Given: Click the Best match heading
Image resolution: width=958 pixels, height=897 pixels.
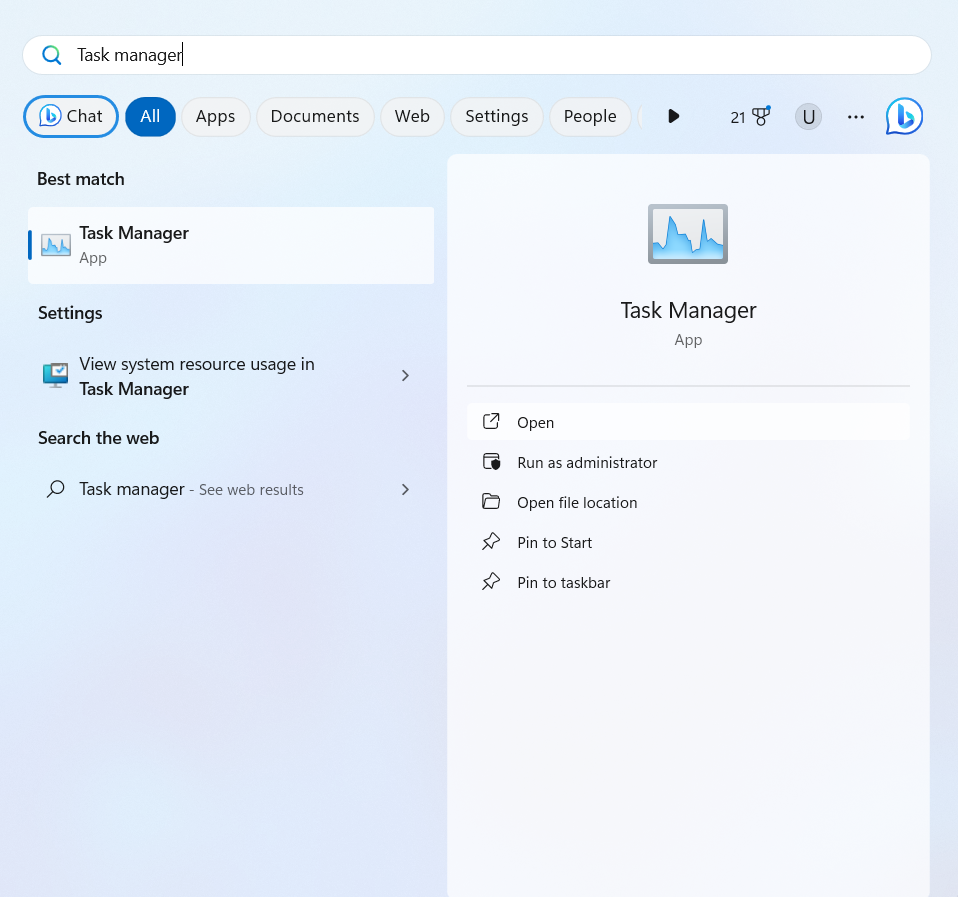Looking at the screenshot, I should click(81, 179).
